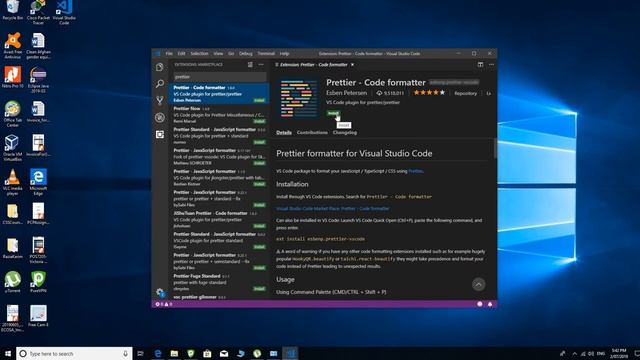Screen dimensions: 640x360
Task: Open the Repository link
Action: (x=465, y=93)
